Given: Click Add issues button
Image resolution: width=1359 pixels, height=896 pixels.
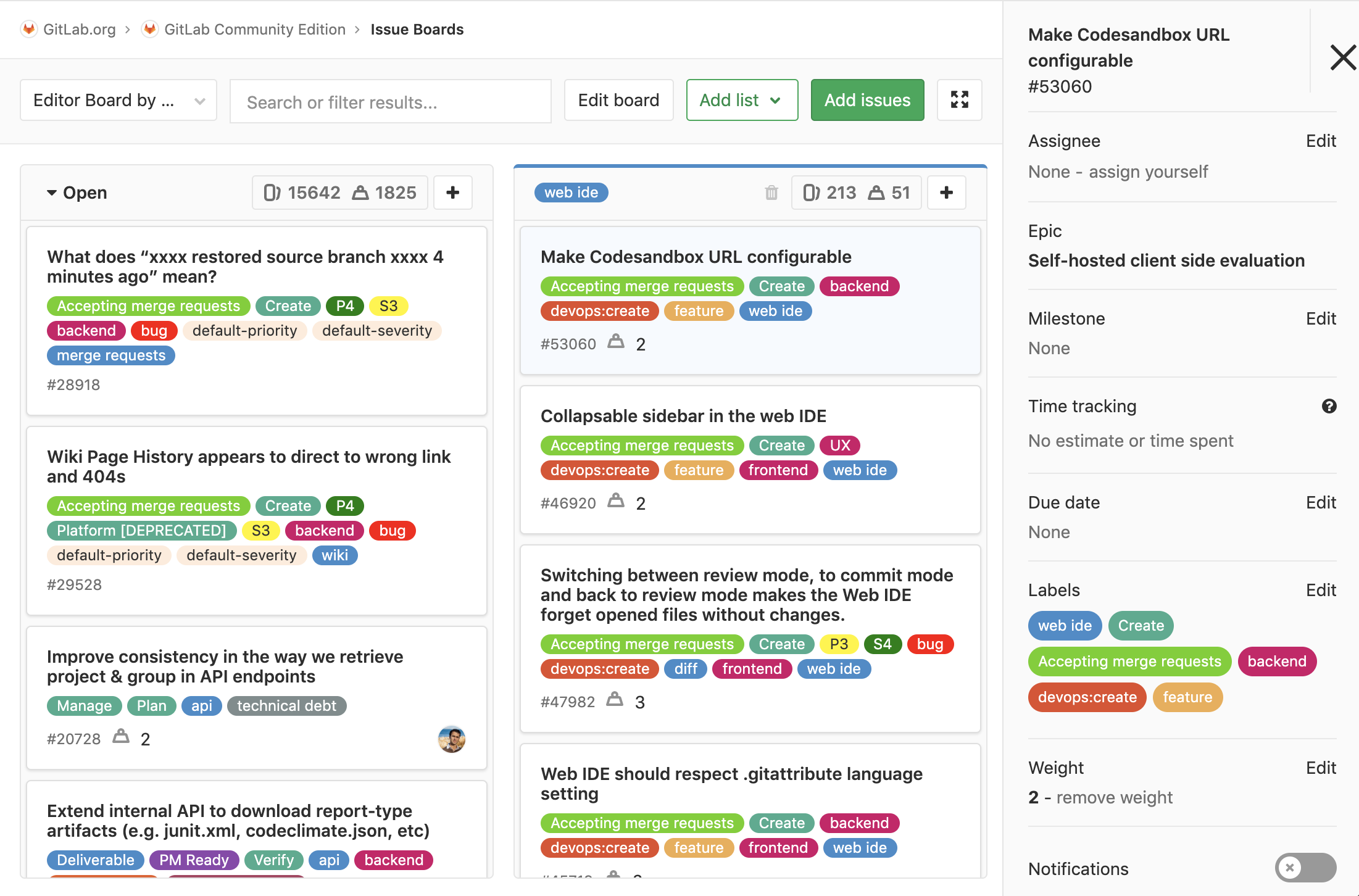Looking at the screenshot, I should (866, 99).
